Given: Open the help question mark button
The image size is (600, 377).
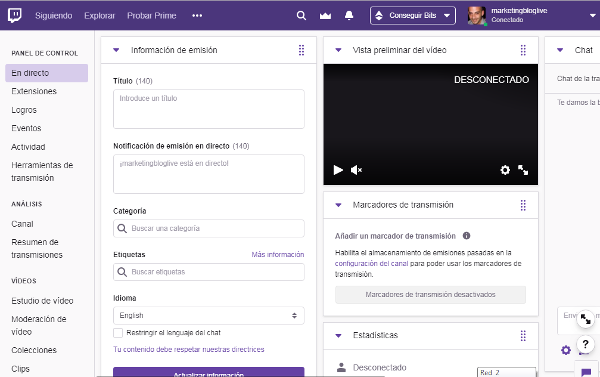Looking at the screenshot, I should pos(585,344).
